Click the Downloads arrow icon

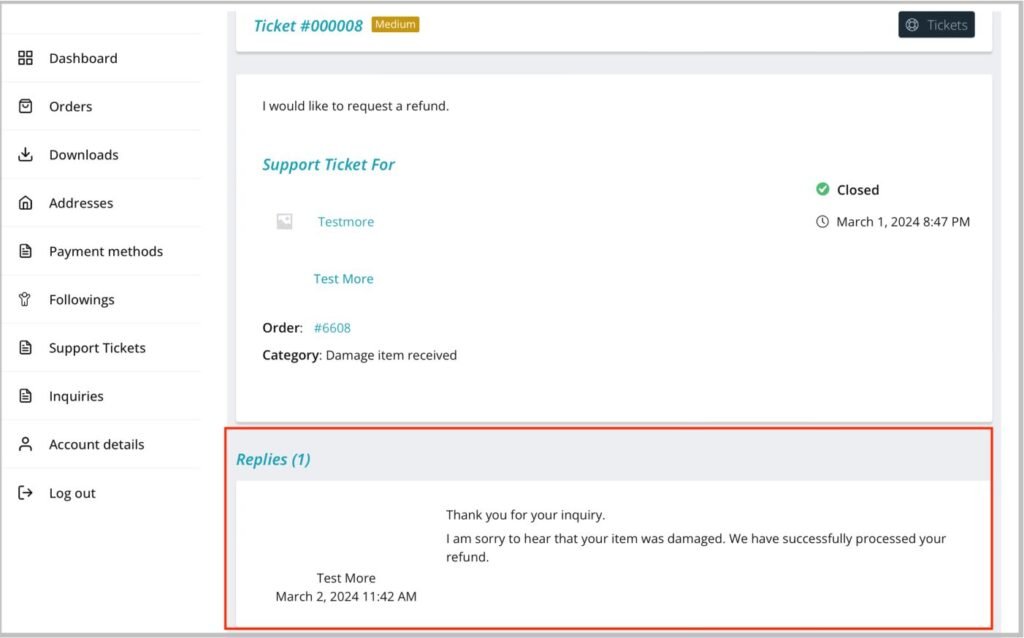pos(26,155)
